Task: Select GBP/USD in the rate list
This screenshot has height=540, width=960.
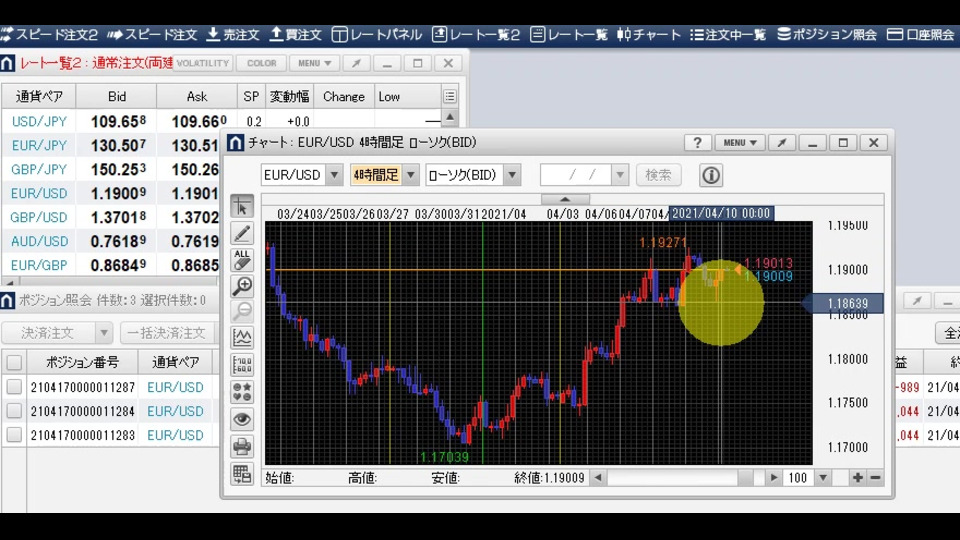Action: (x=39, y=217)
